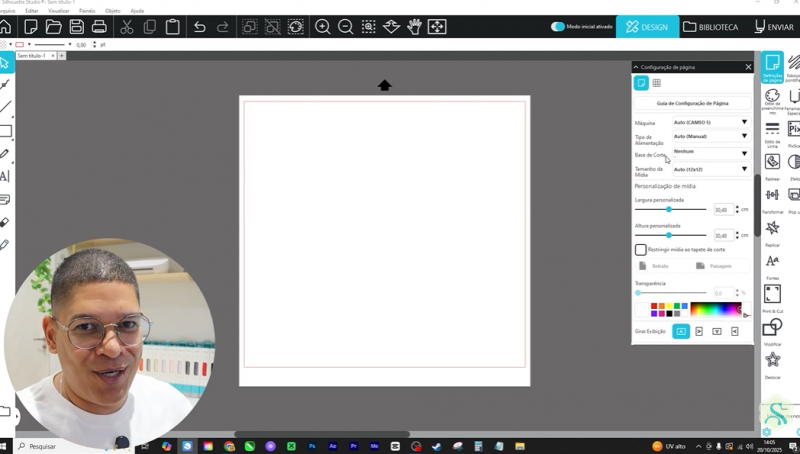
Task: Click the Undo arrow icon
Action: tap(200, 27)
